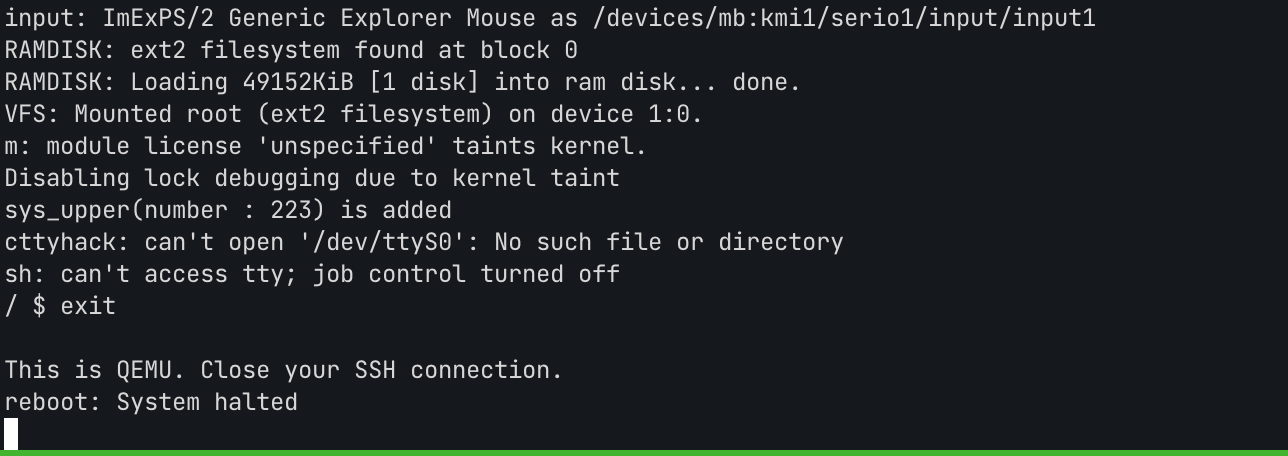Click "Close your SSH connection." text

click(x=381, y=370)
